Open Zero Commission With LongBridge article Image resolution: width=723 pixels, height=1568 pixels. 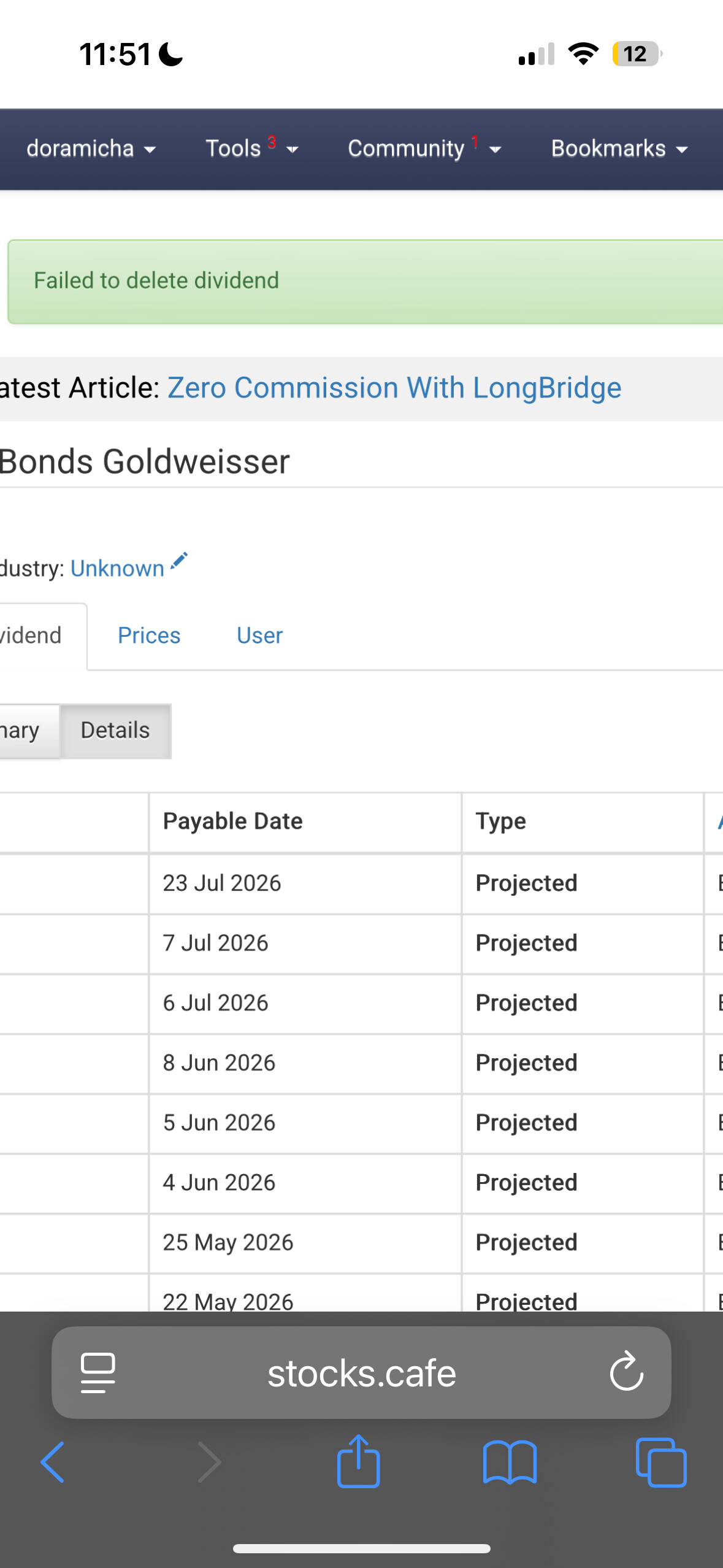(394, 388)
